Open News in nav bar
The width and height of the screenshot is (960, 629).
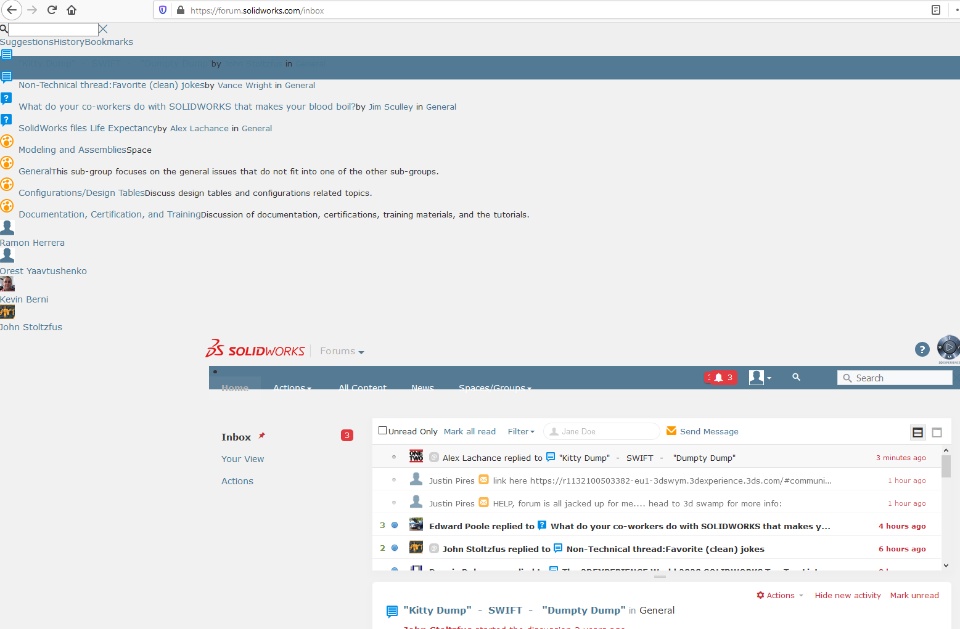tap(422, 387)
